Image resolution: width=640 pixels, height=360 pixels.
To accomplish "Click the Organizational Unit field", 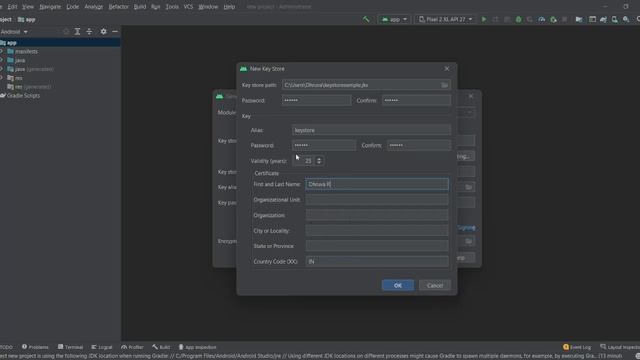I will pos(377,200).
